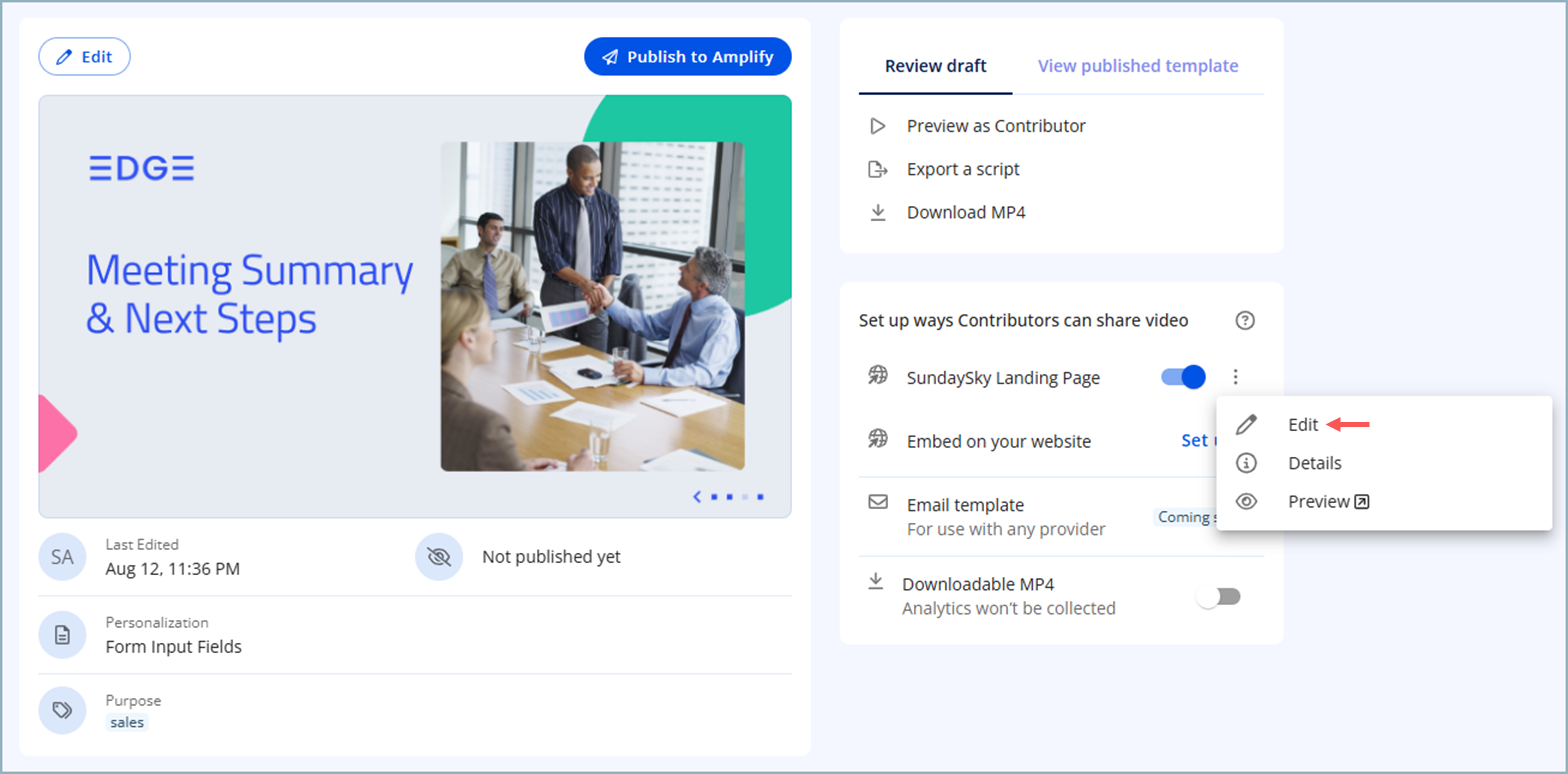Click the Preview as Contributor play icon
Image resolution: width=1568 pixels, height=774 pixels.
(877, 126)
